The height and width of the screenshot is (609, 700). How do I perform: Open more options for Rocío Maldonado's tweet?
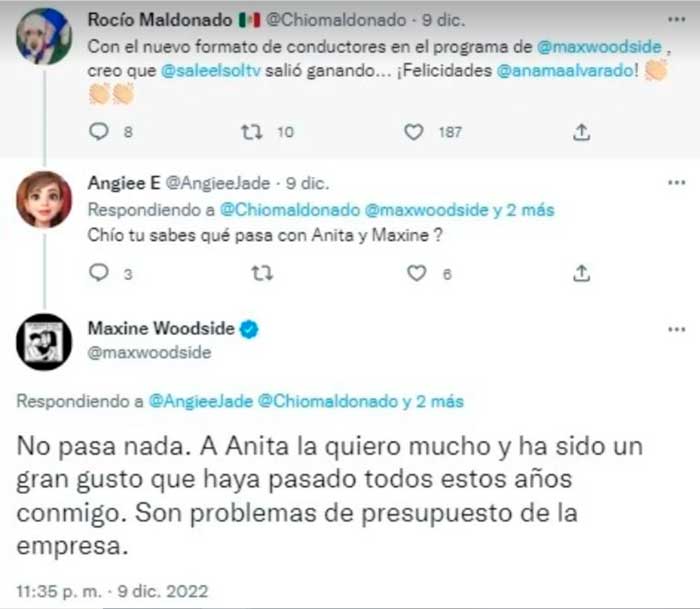point(676,20)
